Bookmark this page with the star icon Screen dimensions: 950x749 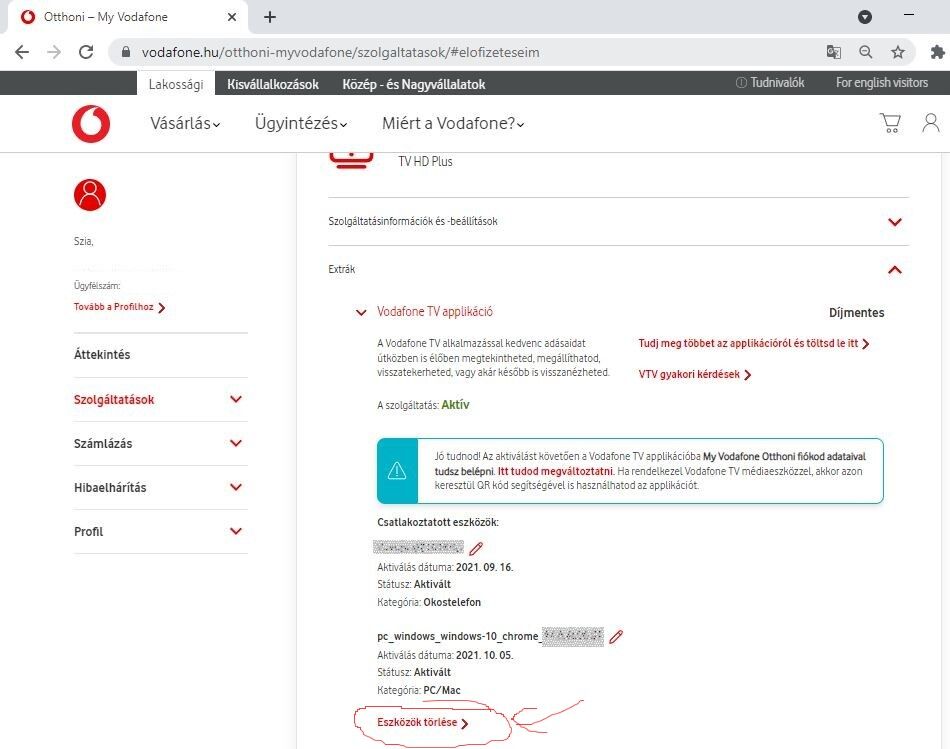click(x=898, y=52)
